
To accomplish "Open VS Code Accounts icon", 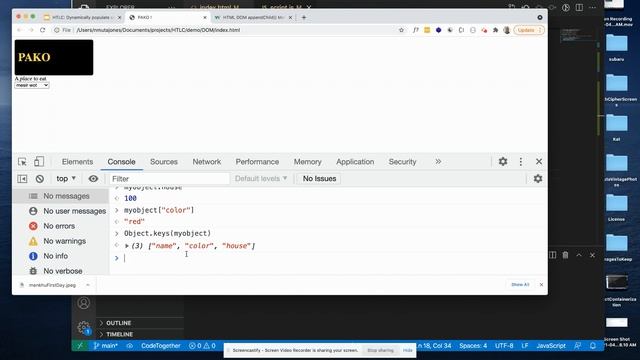I will [84, 303].
